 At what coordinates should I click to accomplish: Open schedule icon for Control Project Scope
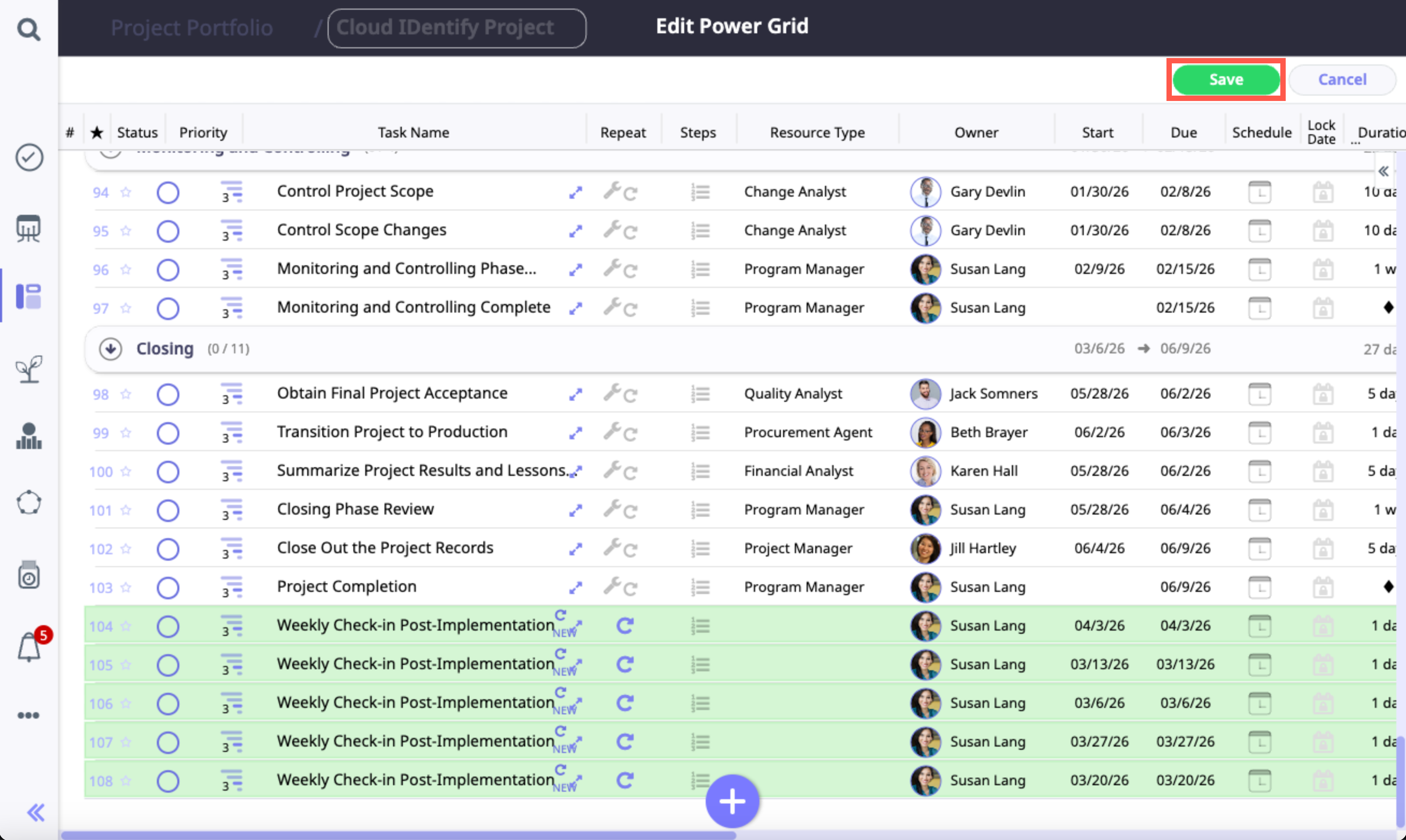click(x=1259, y=192)
